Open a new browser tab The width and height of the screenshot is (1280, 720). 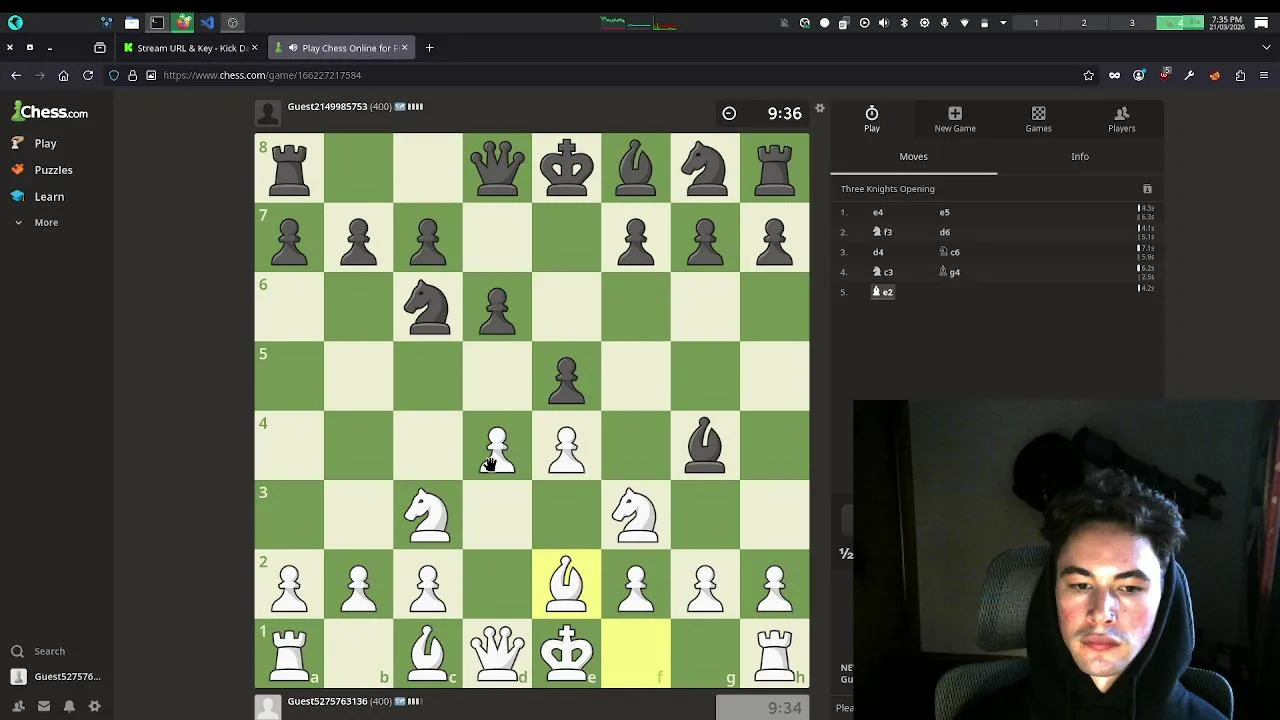point(430,48)
